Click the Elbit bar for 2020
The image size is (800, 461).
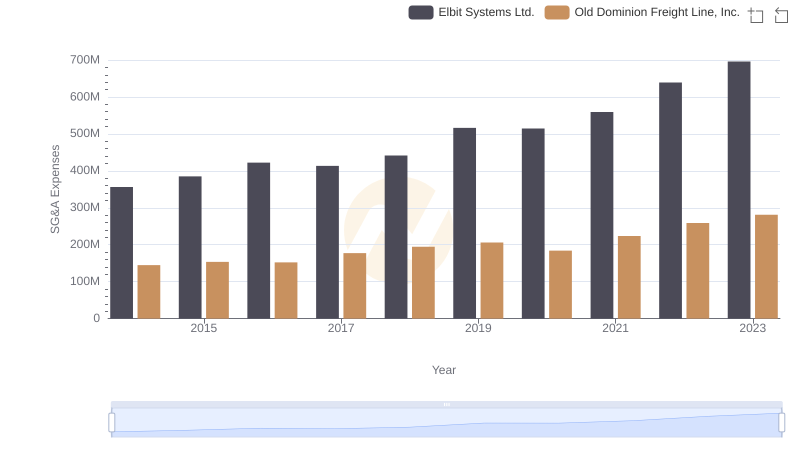(x=533, y=223)
